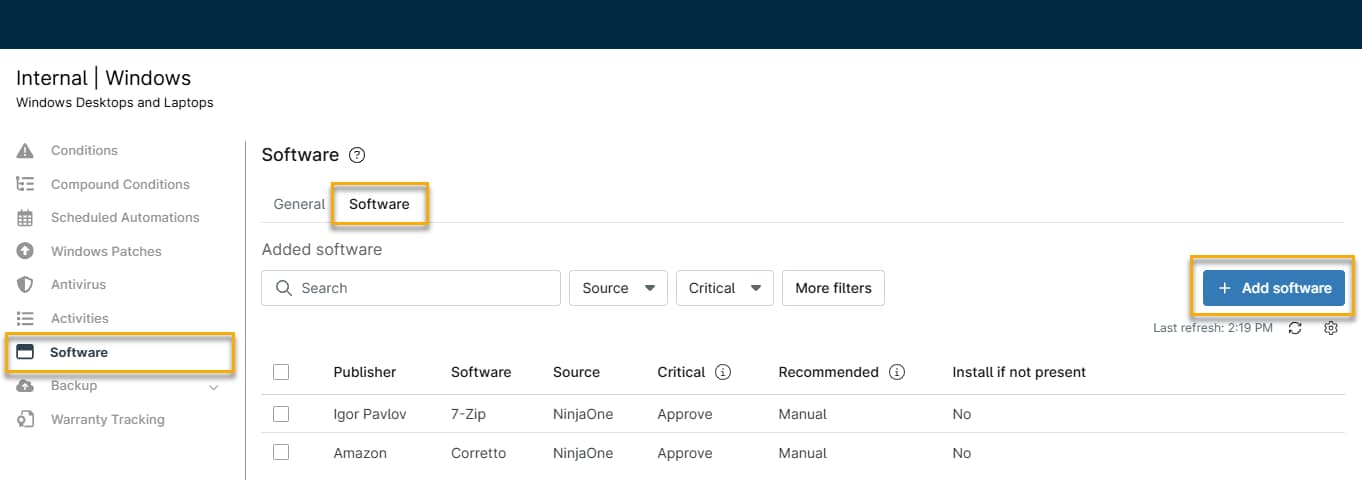Viewport: 1362px width, 480px height.
Task: Click the Conditions warning triangle icon
Action: pos(26,151)
